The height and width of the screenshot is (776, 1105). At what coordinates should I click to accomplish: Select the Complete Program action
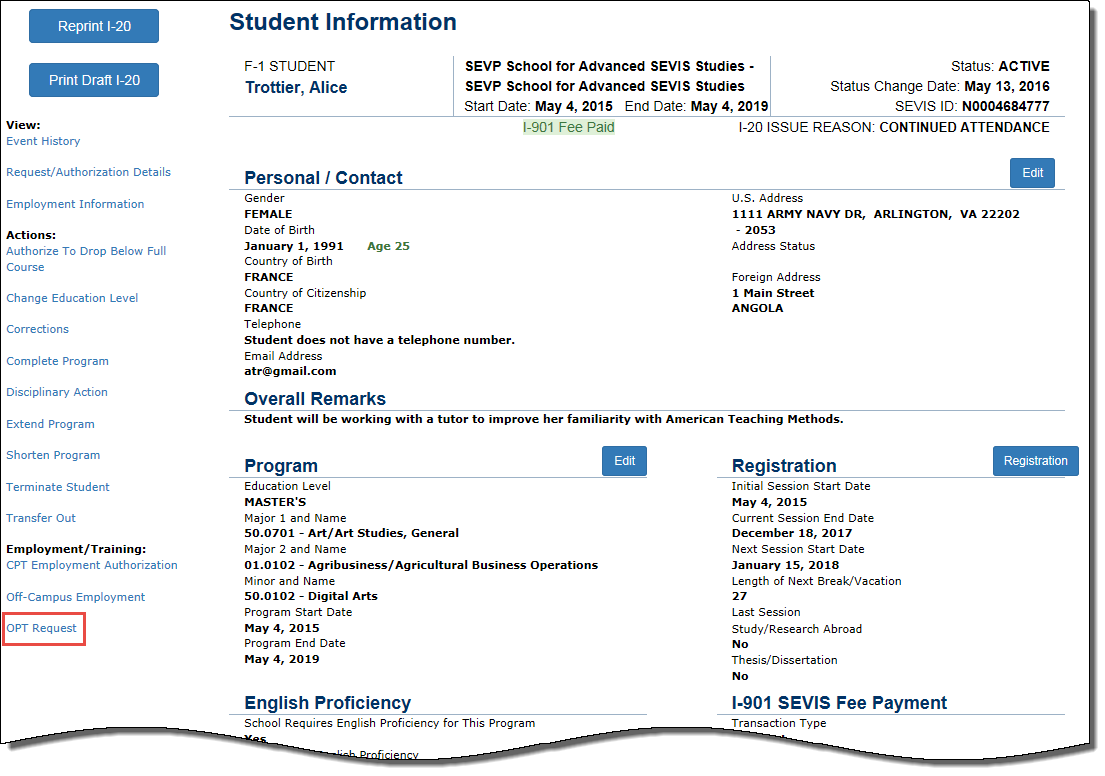57,361
